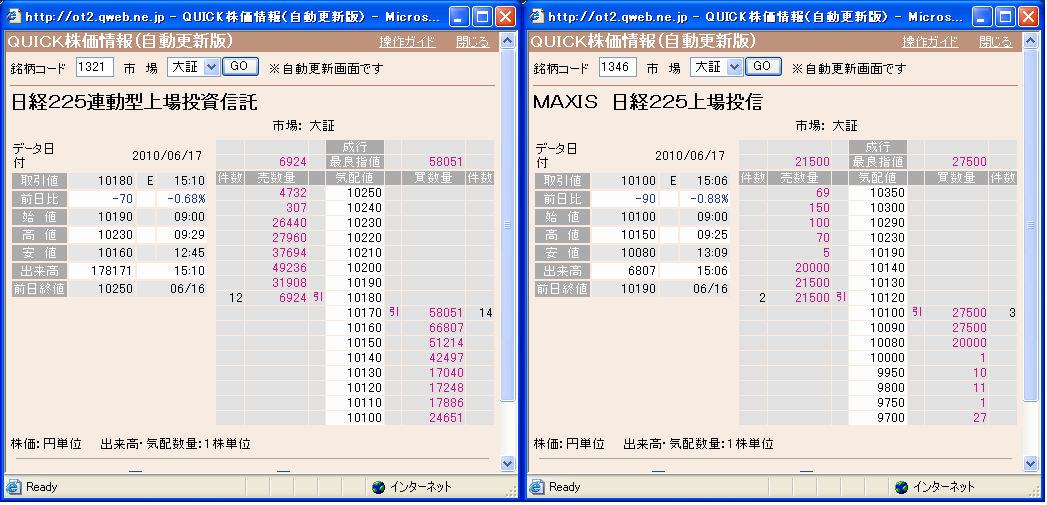Click the IE icon in right window status bar

pos(537,487)
